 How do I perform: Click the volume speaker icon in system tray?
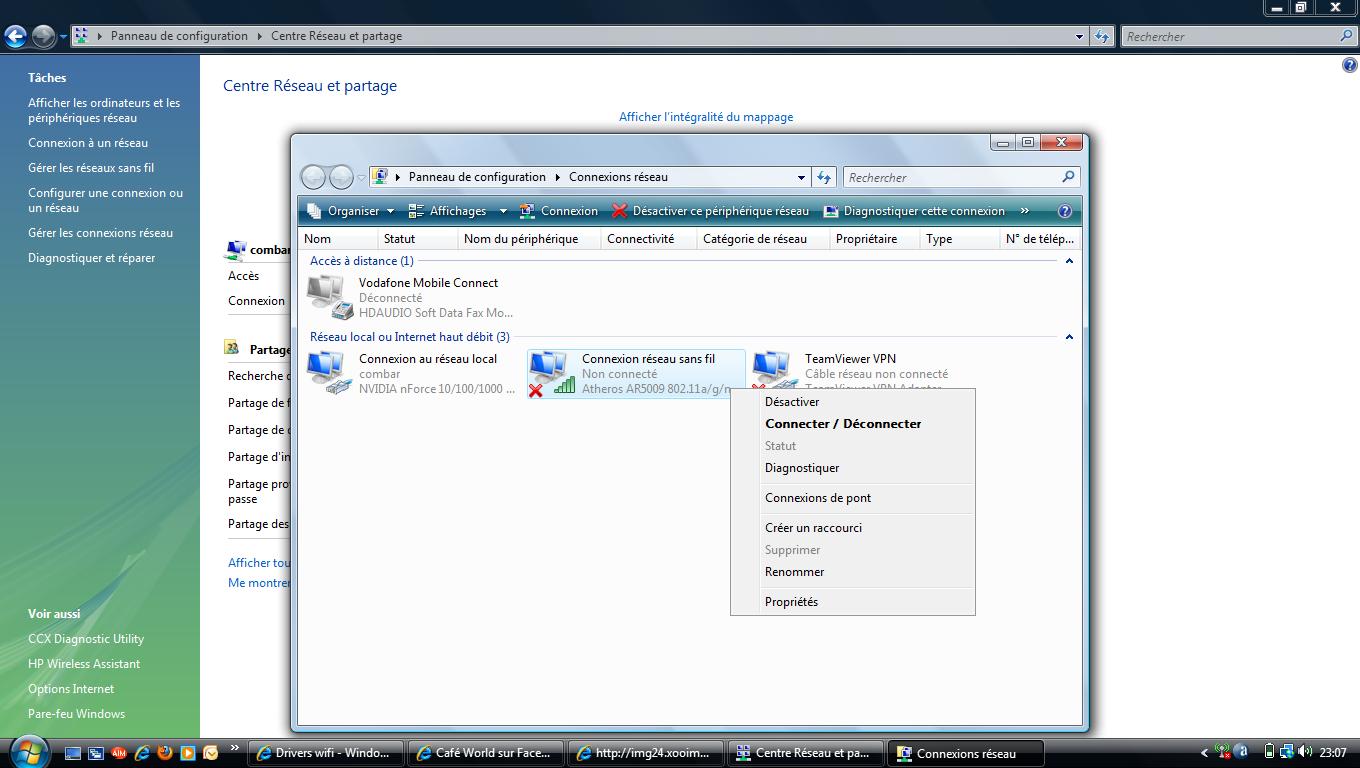click(1305, 752)
